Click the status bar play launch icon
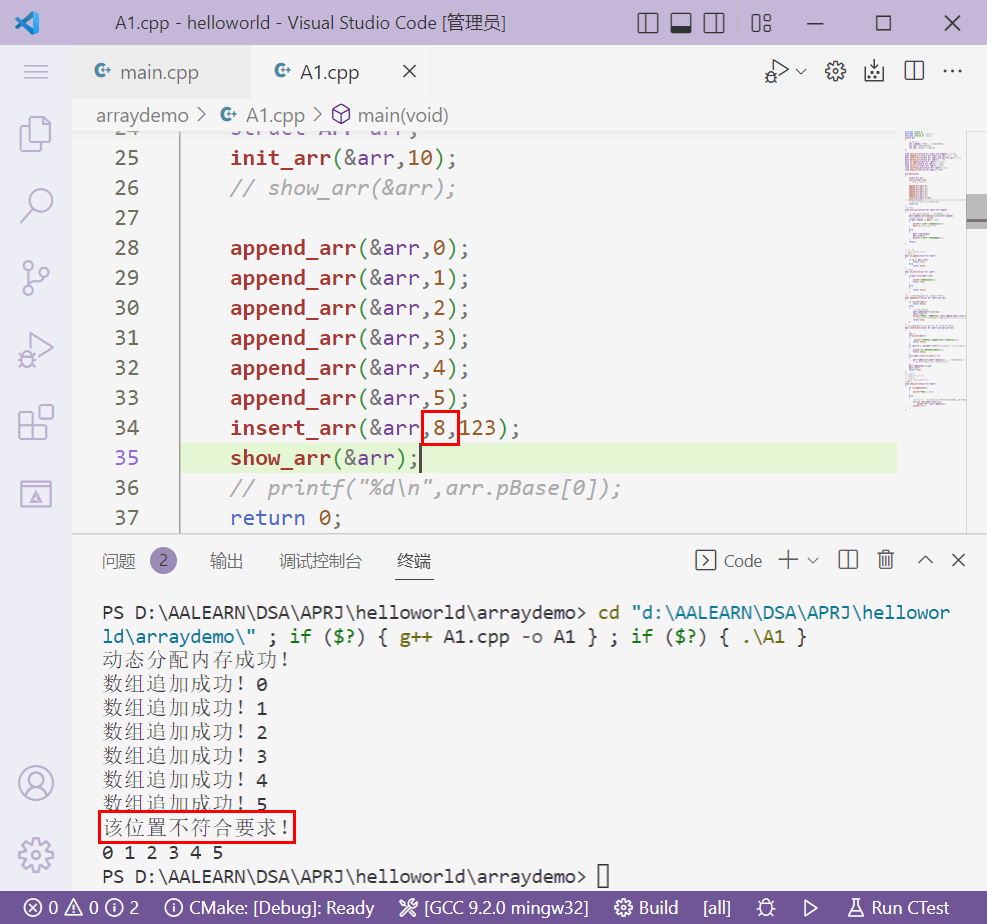987x924 pixels. pos(811,908)
